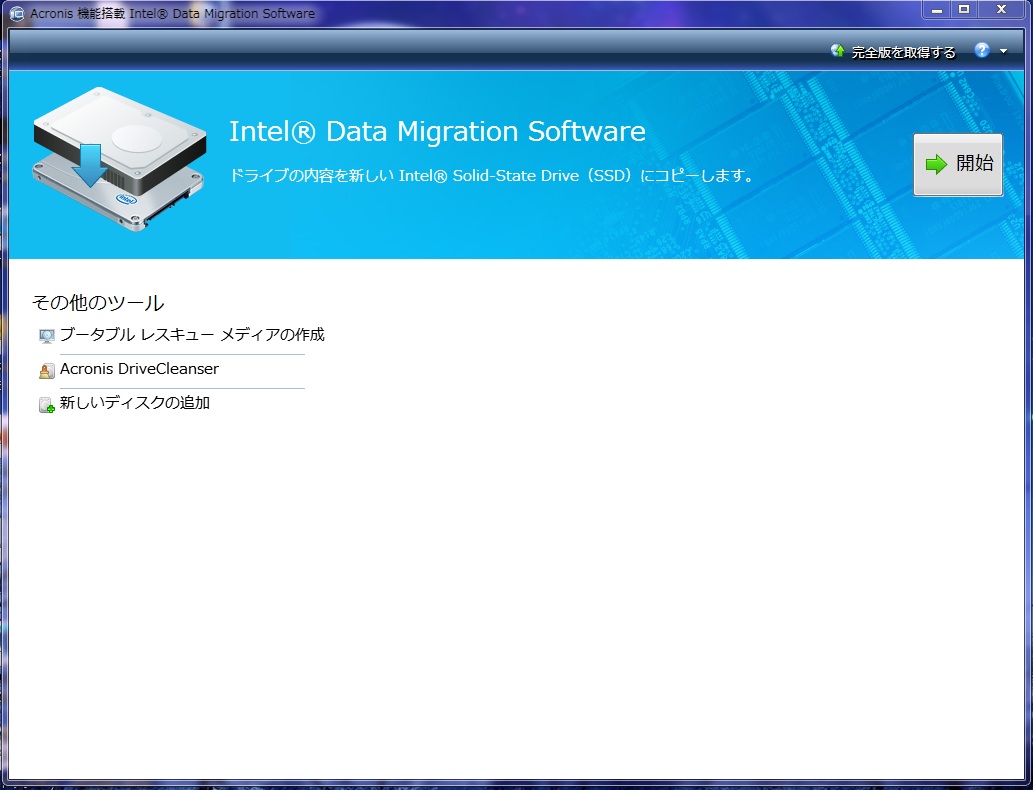Click the globe upgrade icon
Viewport: 1033px width, 790px height.
tap(838, 51)
